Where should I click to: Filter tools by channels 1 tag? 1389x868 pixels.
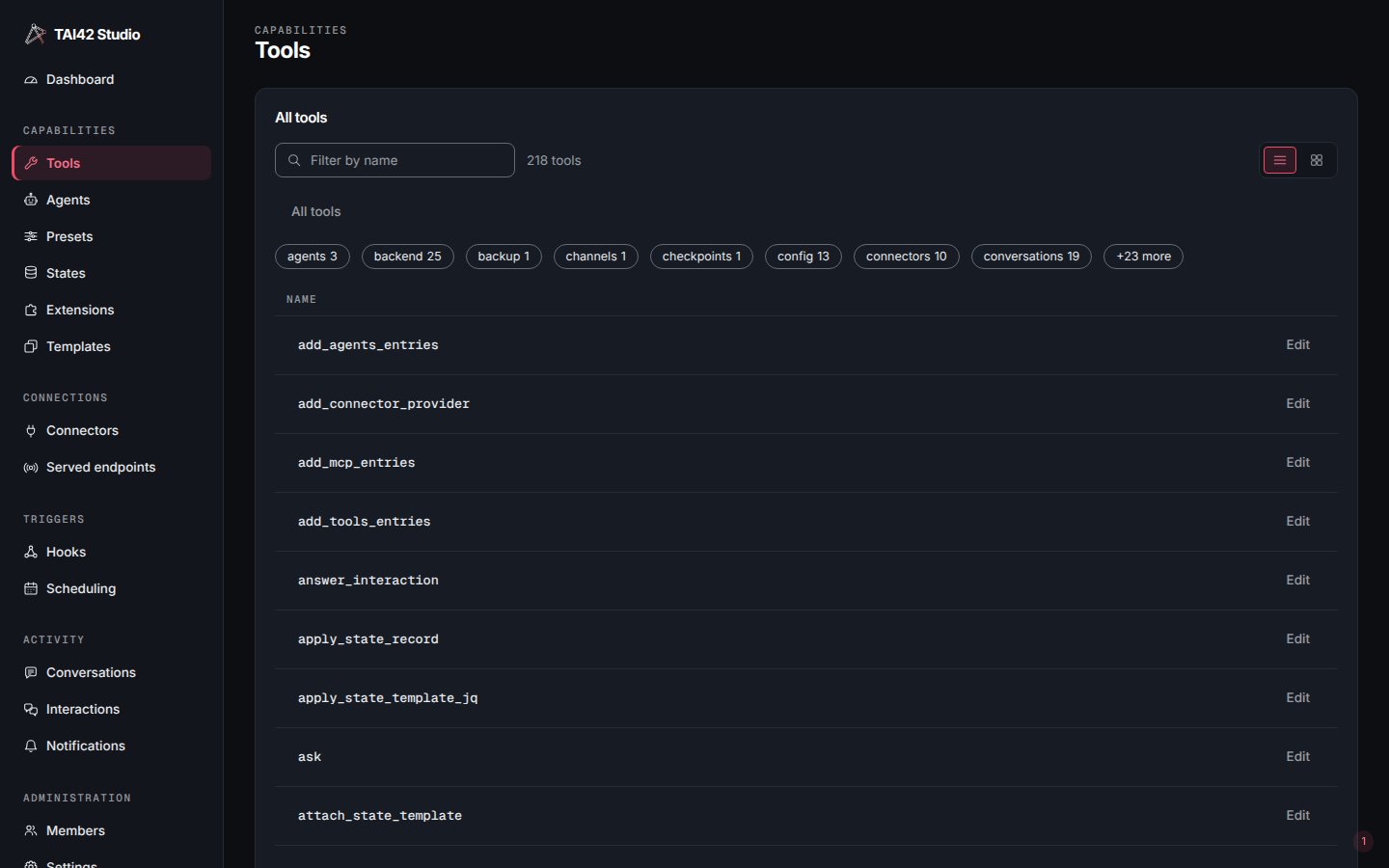click(x=596, y=257)
